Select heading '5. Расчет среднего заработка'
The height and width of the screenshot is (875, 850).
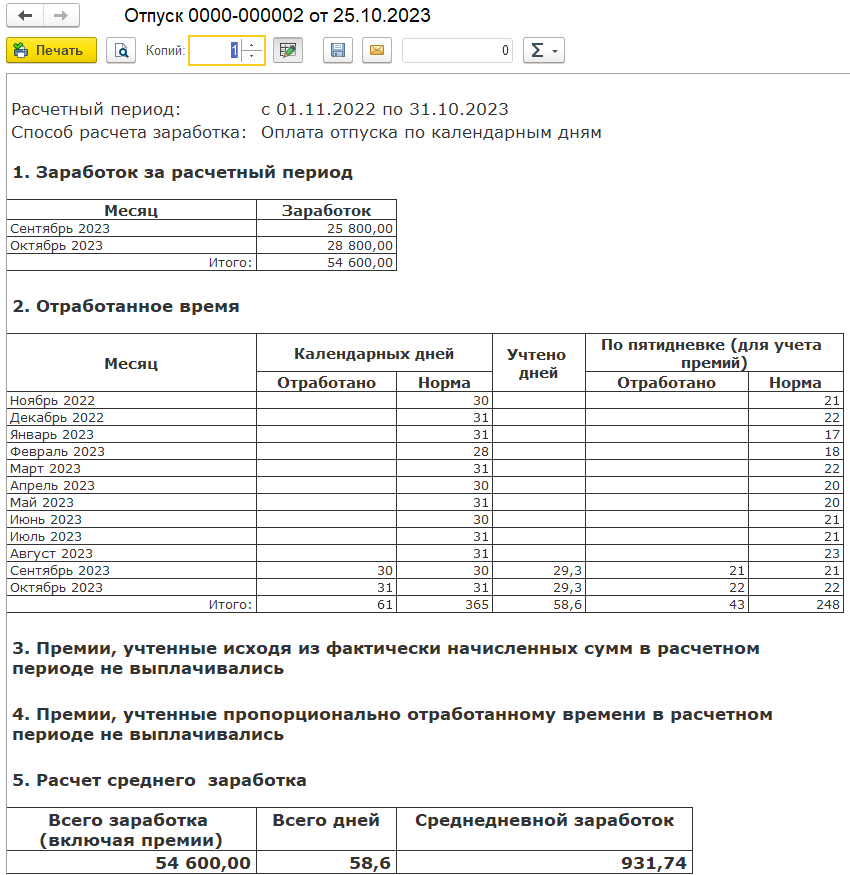(x=160, y=780)
